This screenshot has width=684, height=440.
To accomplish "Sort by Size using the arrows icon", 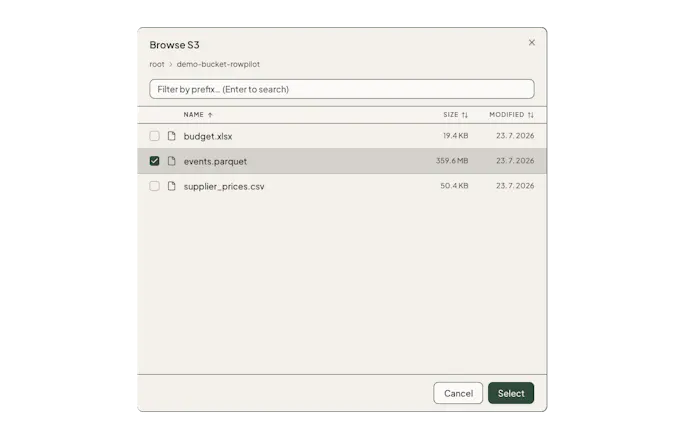I will [x=465, y=115].
